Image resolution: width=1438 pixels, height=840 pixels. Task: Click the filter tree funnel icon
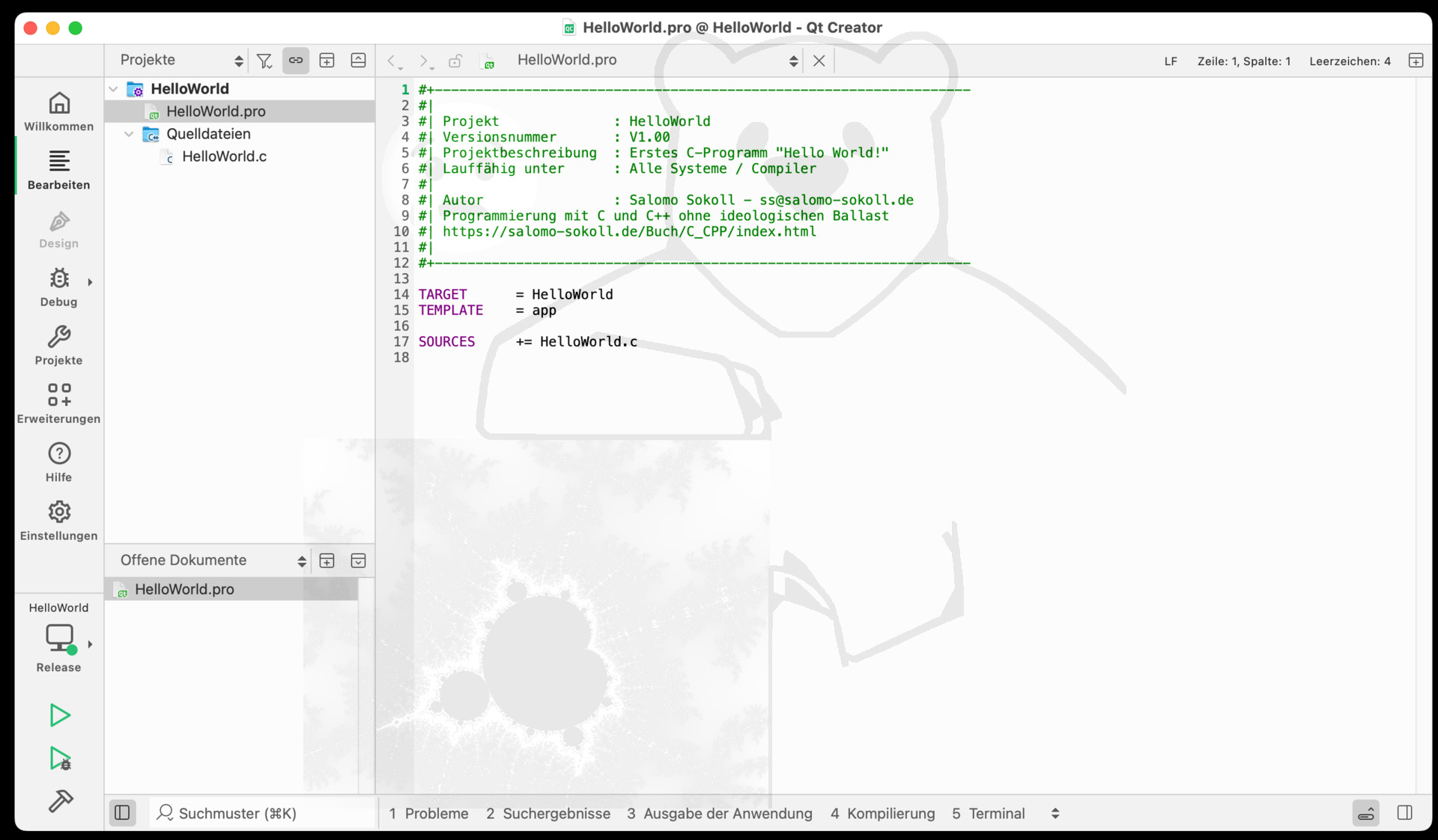pos(264,61)
